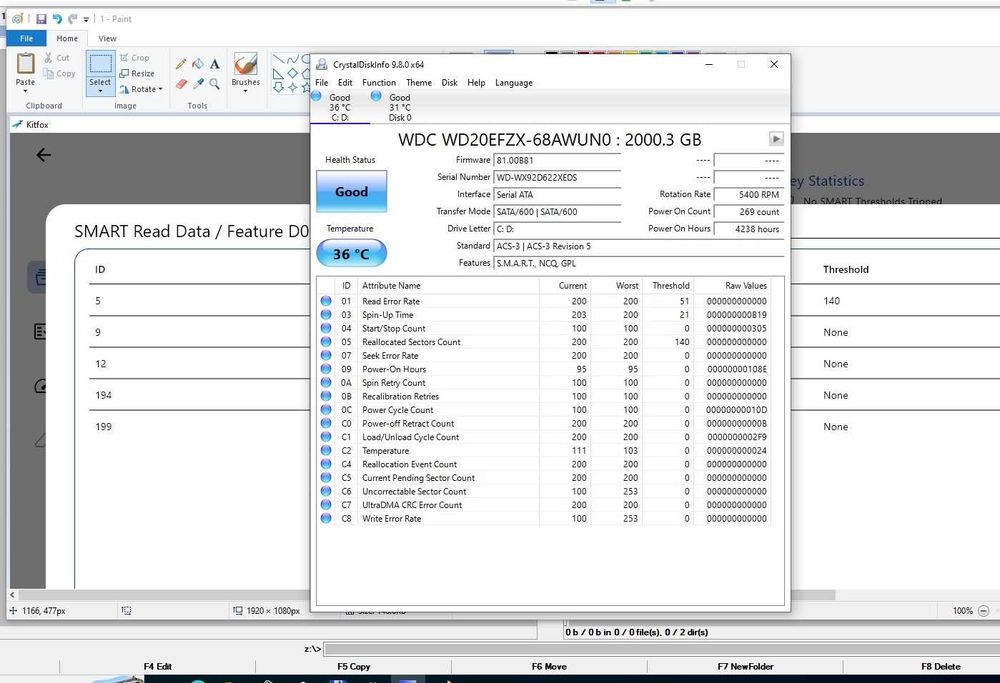Click the F6 Move button in file manager
Image resolution: width=1000 pixels, height=683 pixels.
(549, 666)
